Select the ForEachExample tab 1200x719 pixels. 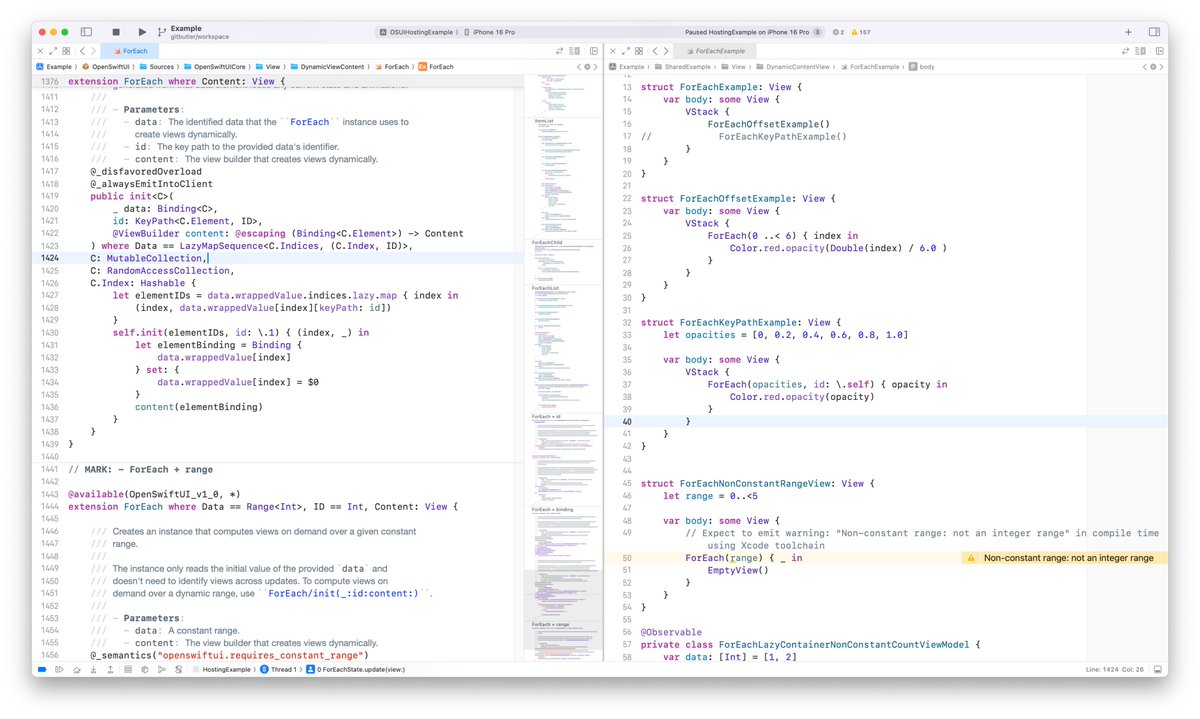[714, 50]
